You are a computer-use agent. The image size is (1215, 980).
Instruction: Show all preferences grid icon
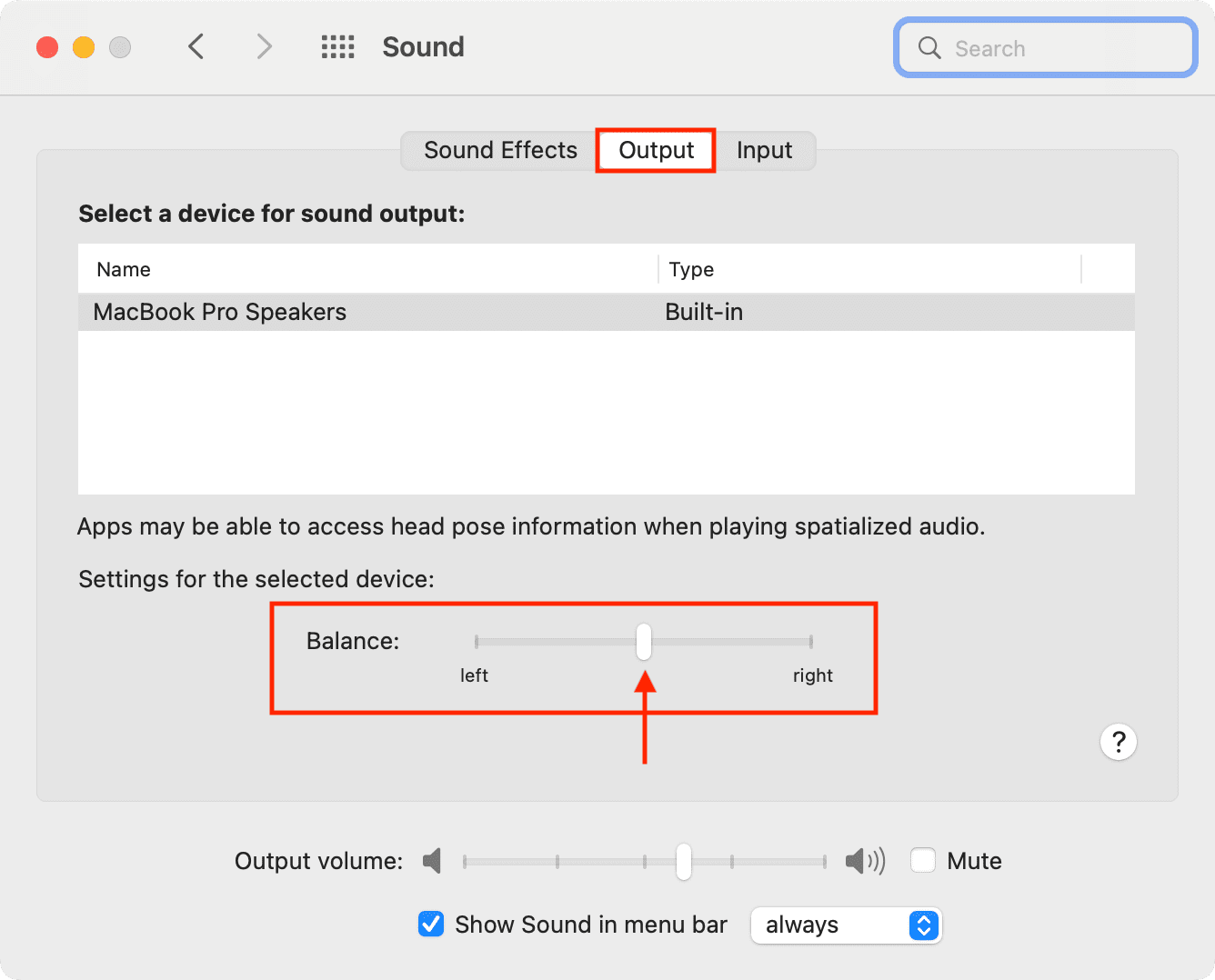tap(338, 47)
